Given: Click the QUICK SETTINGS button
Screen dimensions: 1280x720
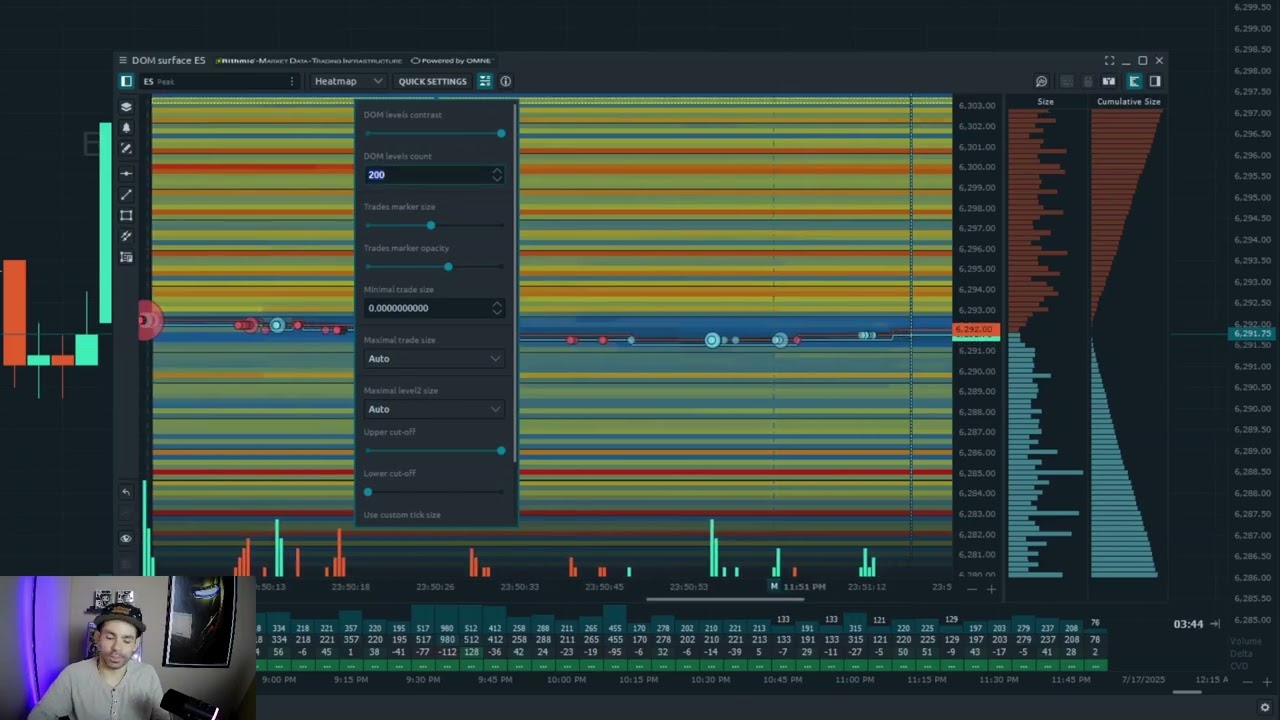Looking at the screenshot, I should pos(432,81).
